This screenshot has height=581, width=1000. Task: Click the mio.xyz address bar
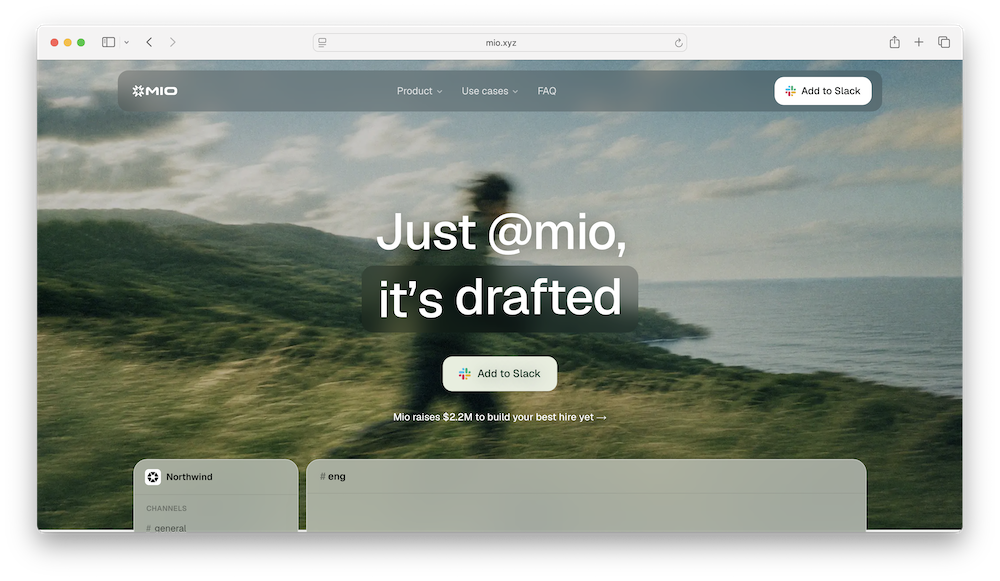tap(500, 43)
